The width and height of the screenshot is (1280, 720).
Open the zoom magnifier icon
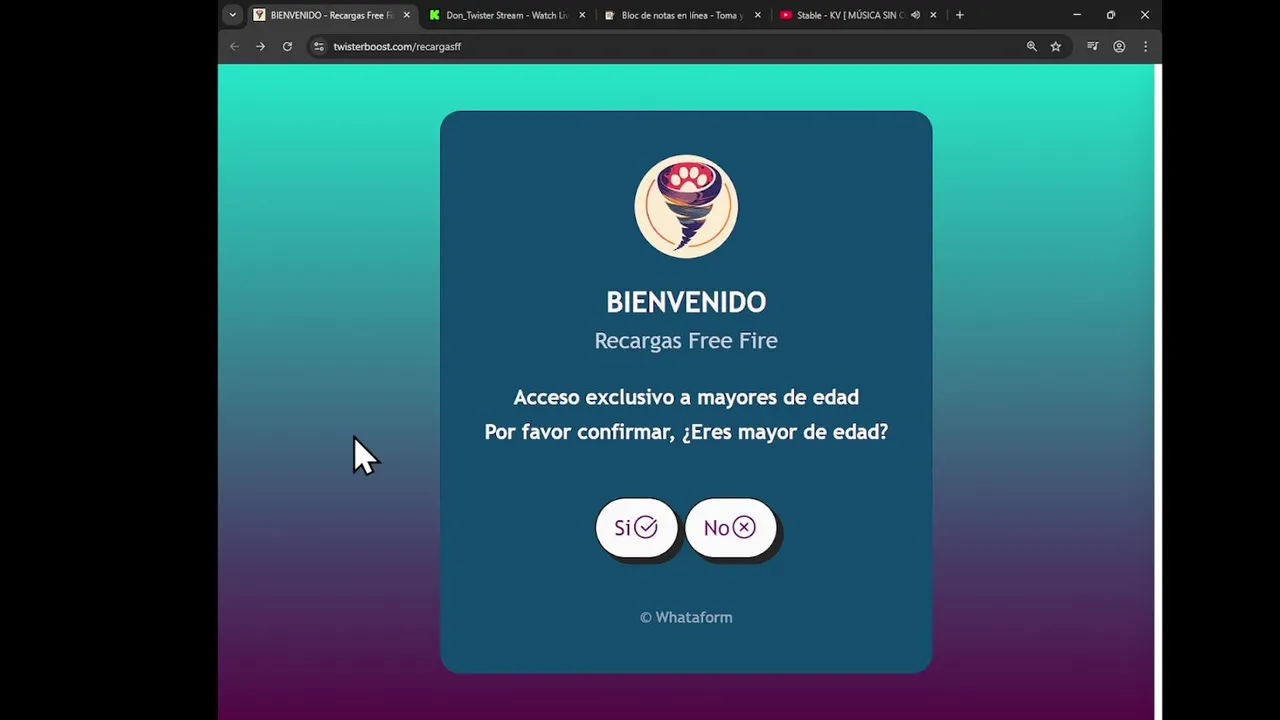[1031, 46]
